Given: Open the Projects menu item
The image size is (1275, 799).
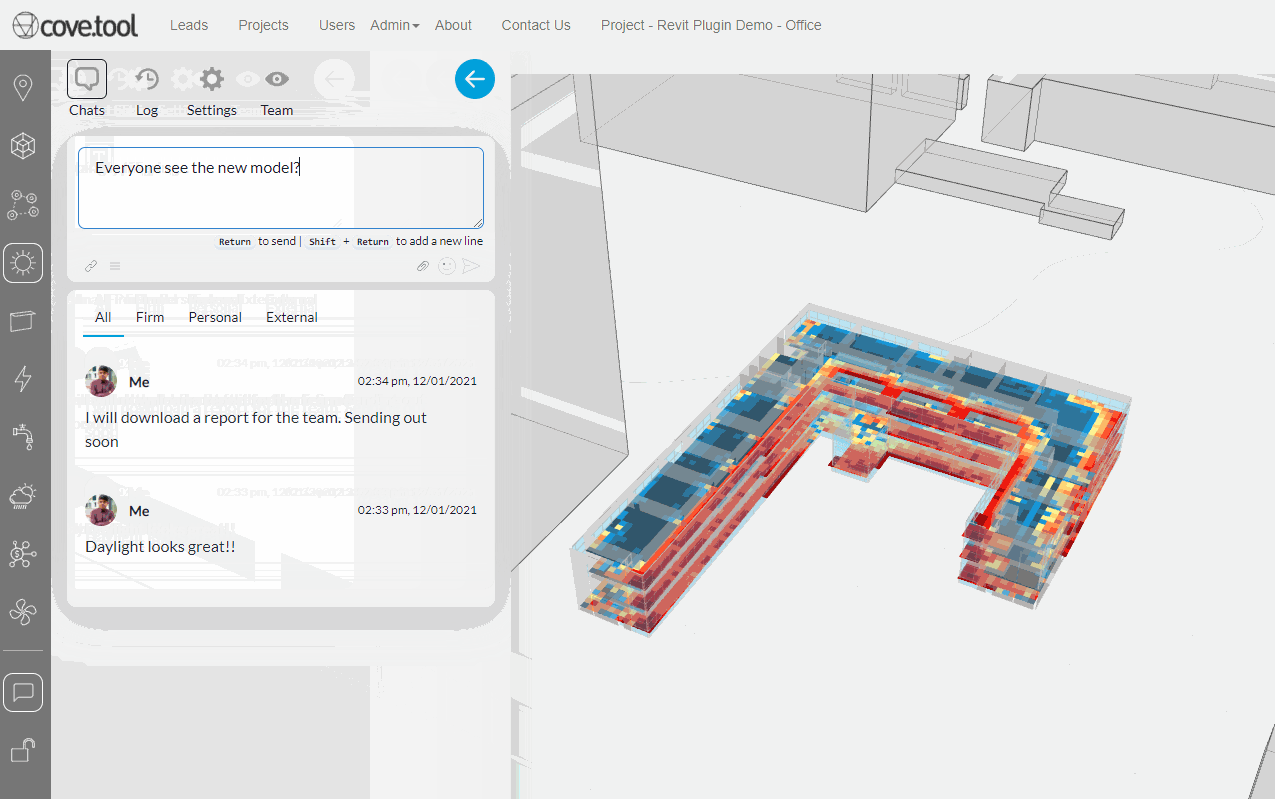Looking at the screenshot, I should click(263, 25).
